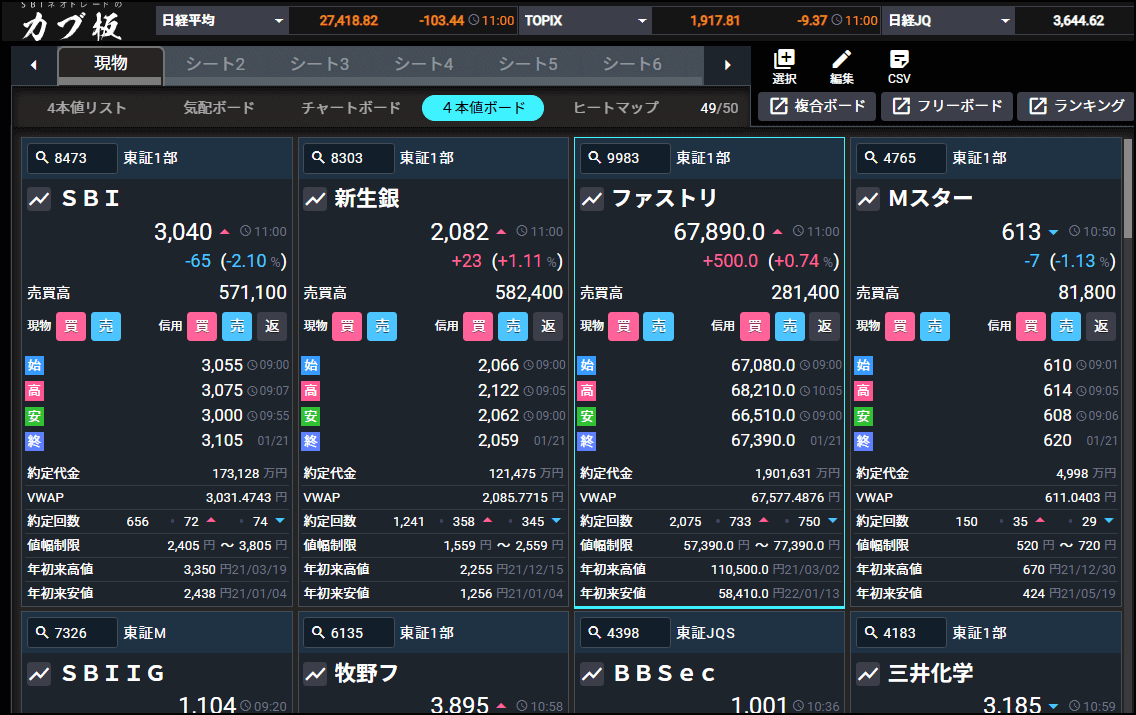This screenshot has width=1136, height=715.
Task: Click the search icon for code 4183
Action: point(871,632)
